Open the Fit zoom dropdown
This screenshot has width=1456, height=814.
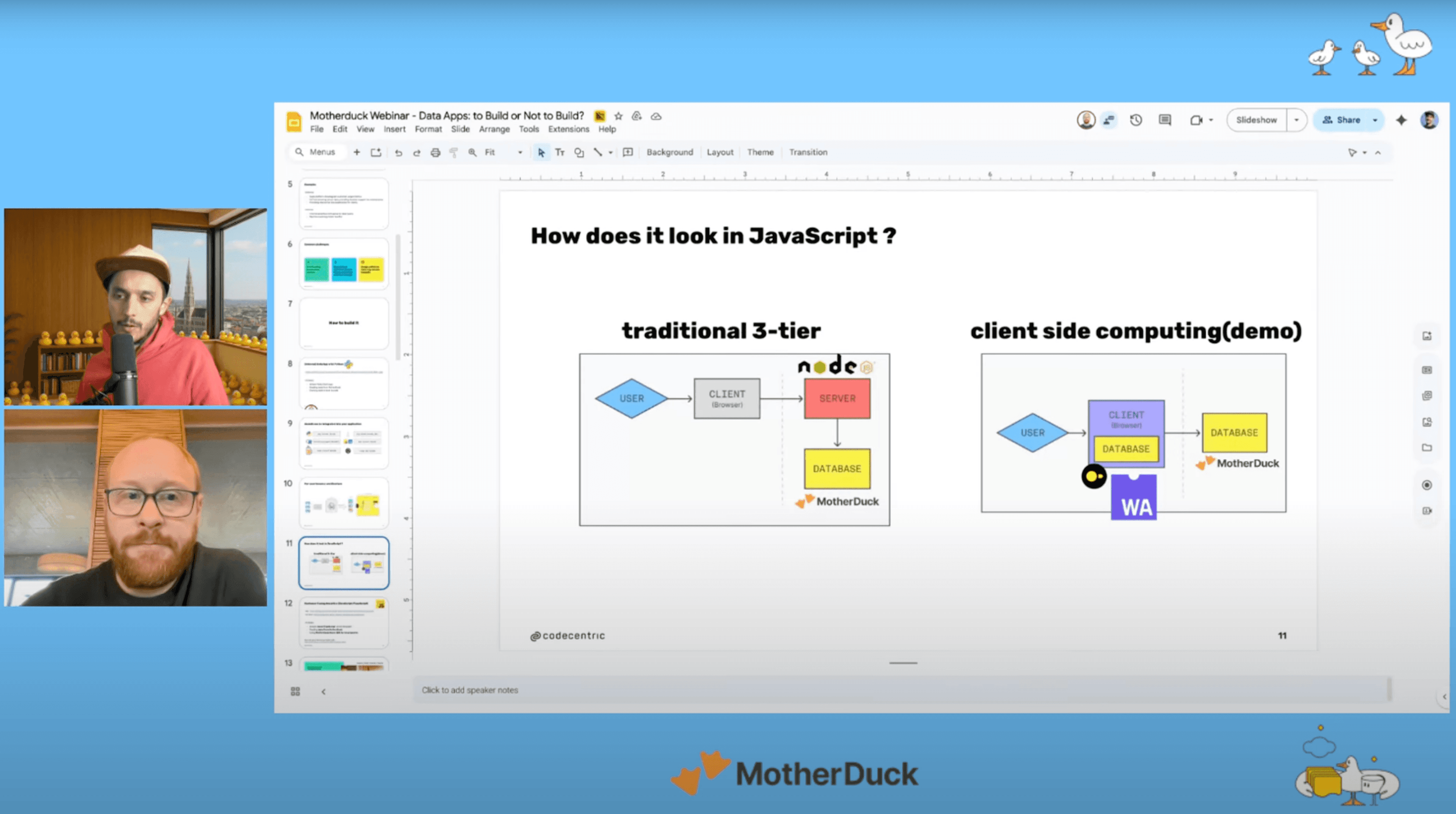503,152
